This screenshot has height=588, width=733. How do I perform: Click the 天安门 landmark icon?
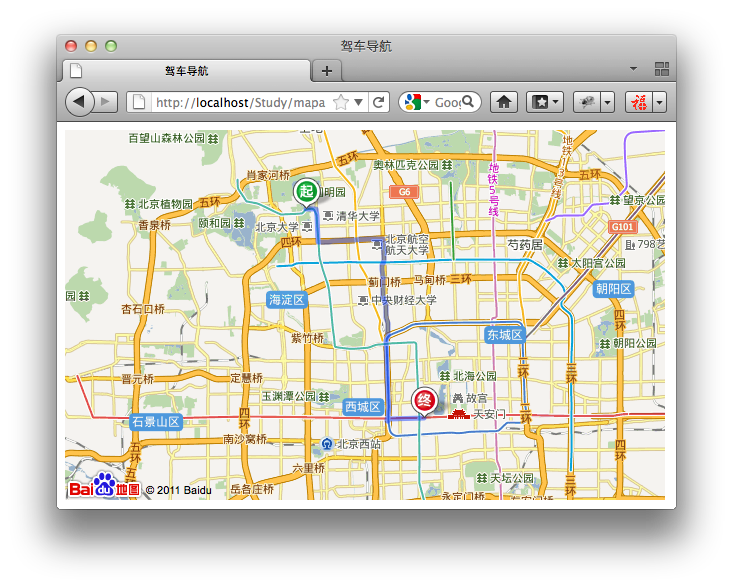click(459, 414)
